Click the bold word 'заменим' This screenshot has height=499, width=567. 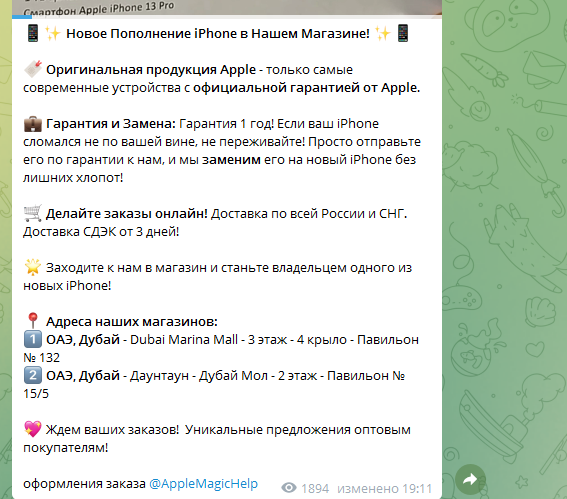[x=231, y=160]
